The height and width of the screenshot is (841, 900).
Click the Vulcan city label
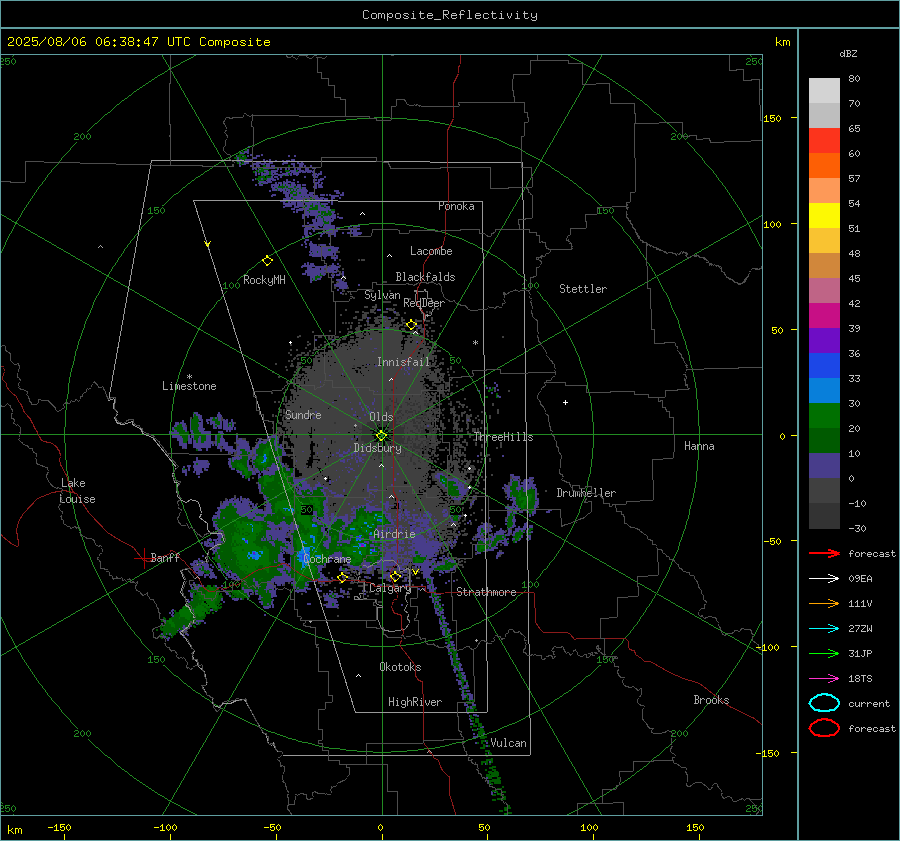pos(508,742)
